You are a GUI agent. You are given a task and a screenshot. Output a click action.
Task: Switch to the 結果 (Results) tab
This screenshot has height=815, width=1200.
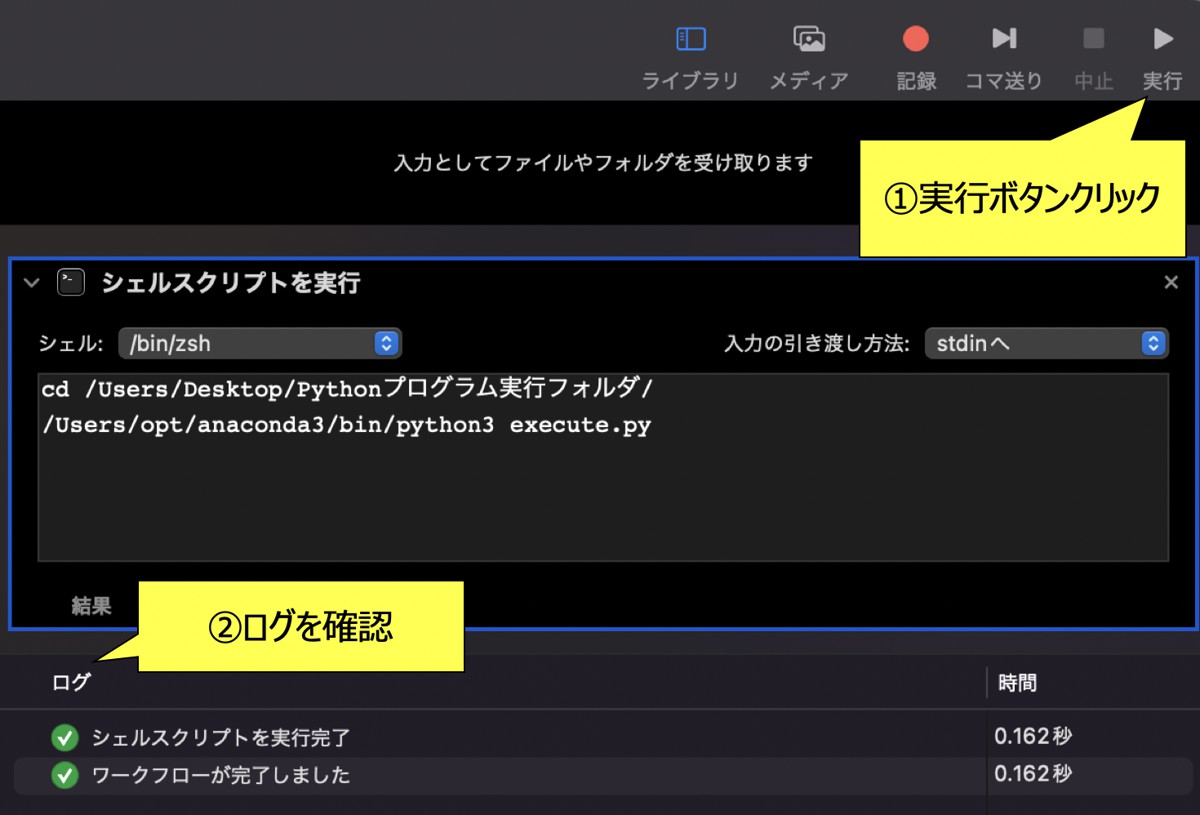(92, 605)
